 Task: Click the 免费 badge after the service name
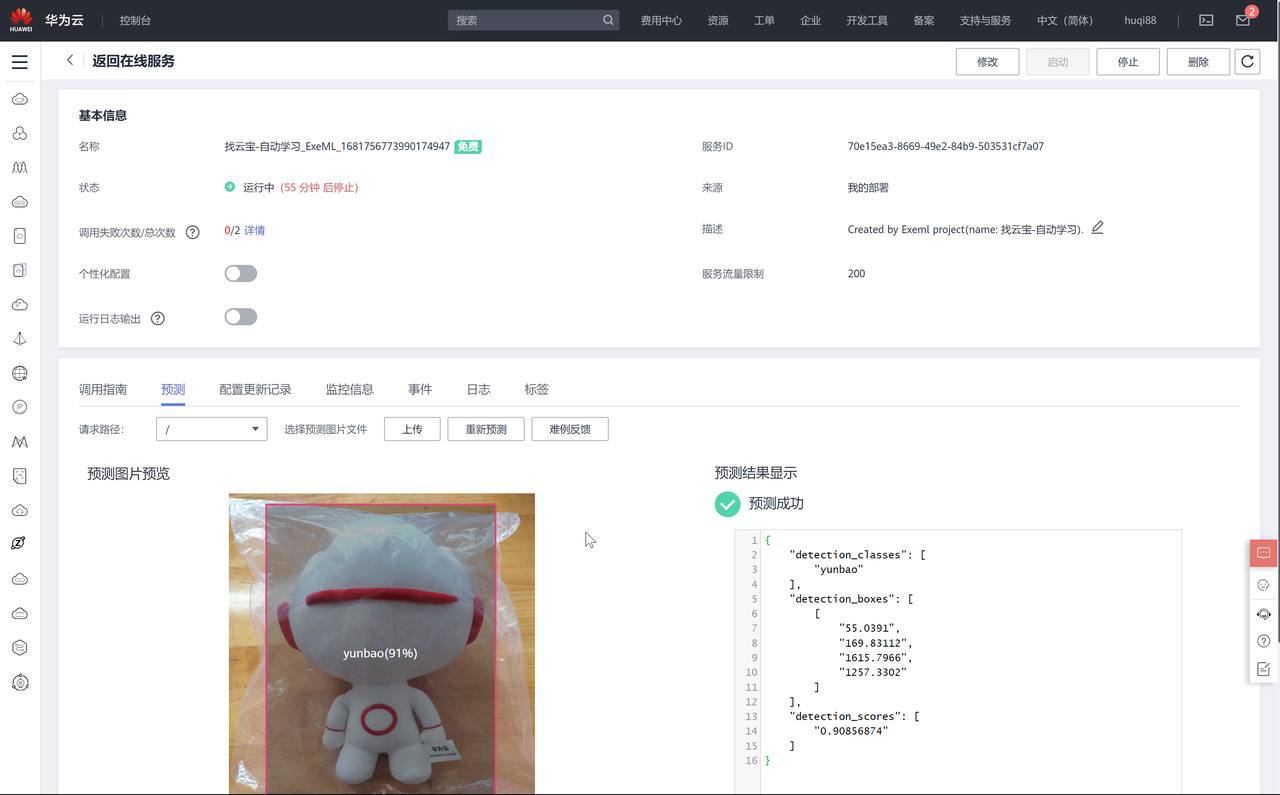click(x=468, y=147)
